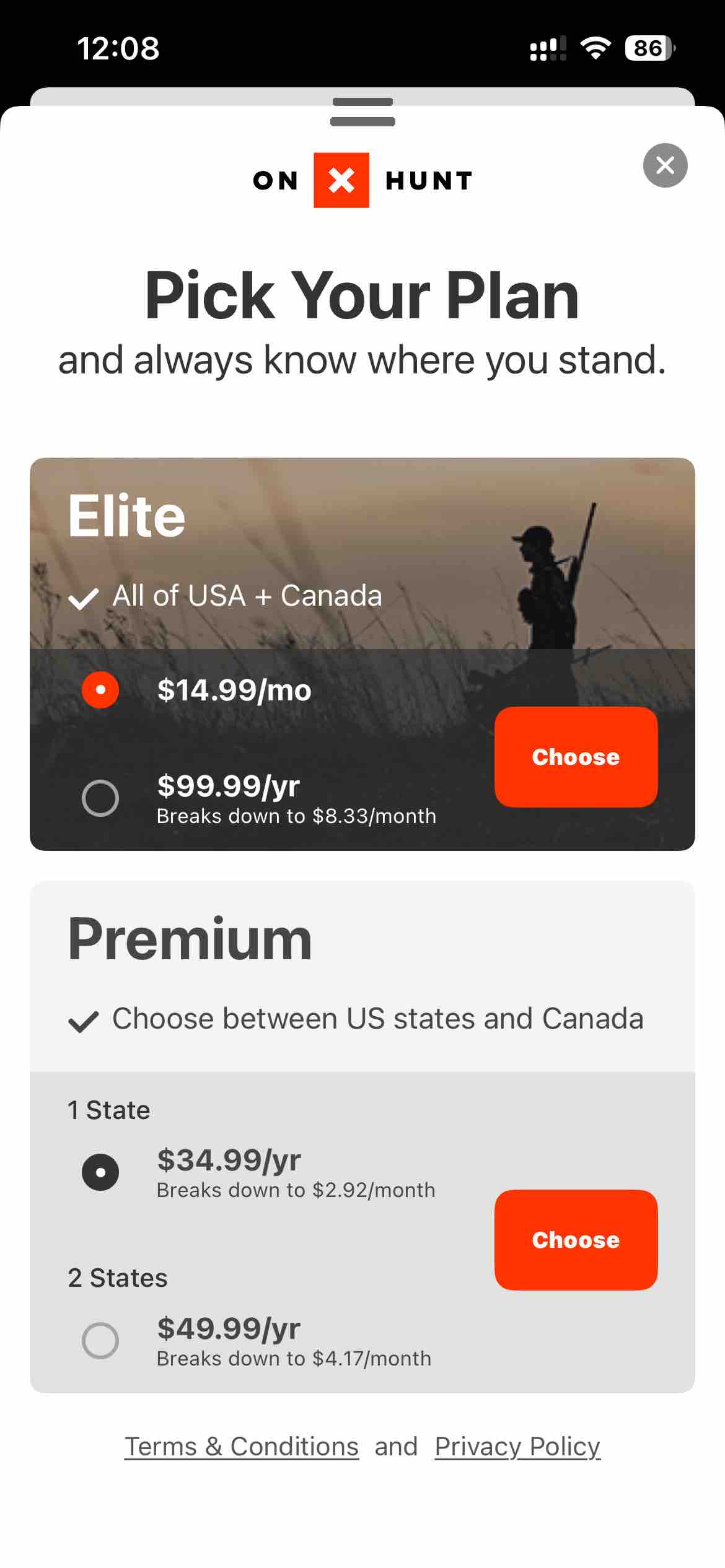
Task: Click the checkmark beside Choose between US states
Action: pyautogui.click(x=82, y=1019)
